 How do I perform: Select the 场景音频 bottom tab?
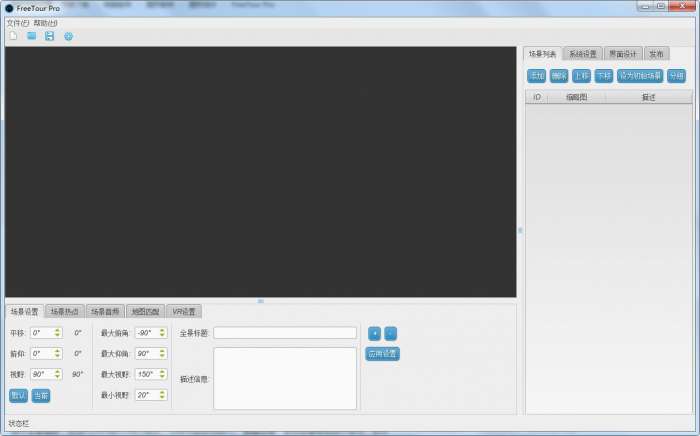pos(105,311)
